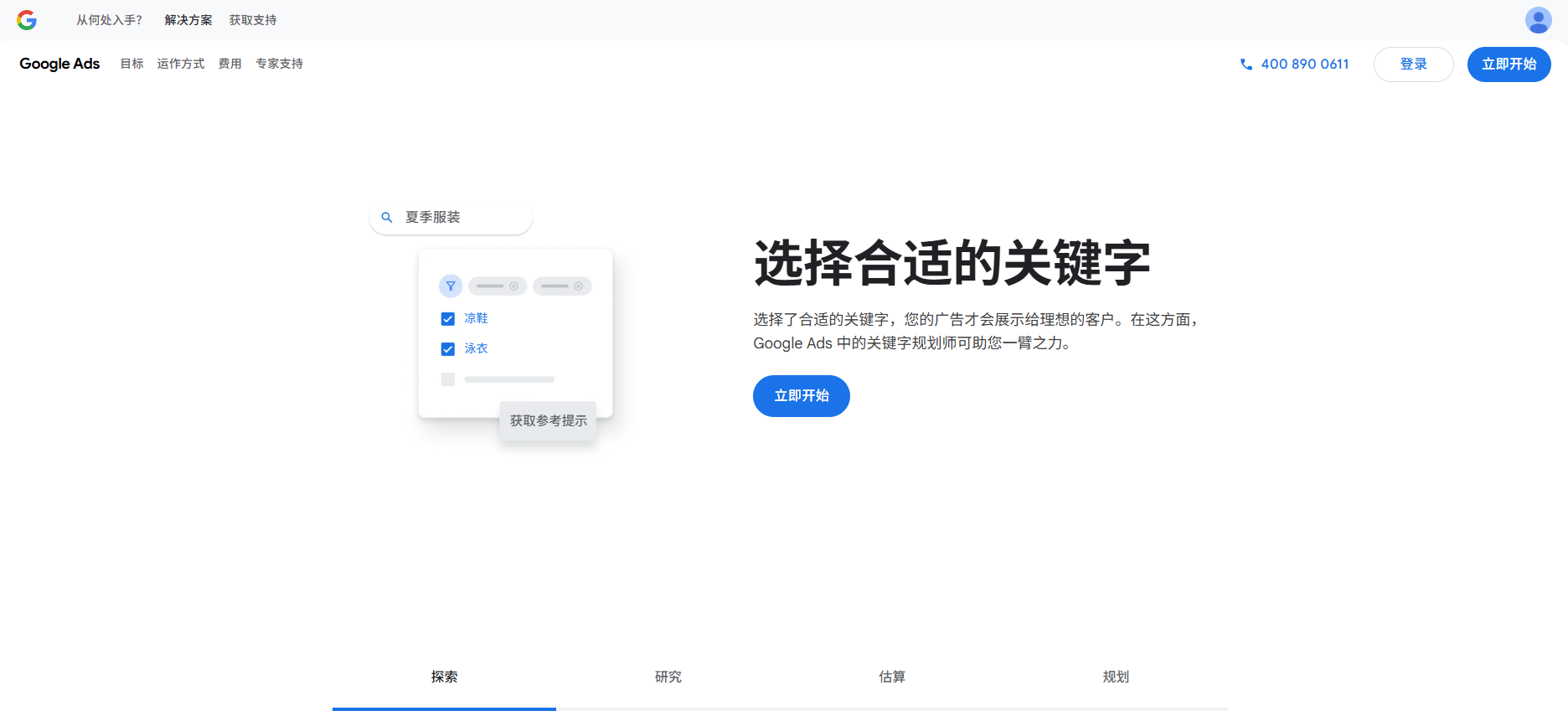Screen dimensions: 1568x716
Task: Open the 运作方式 navigation item
Action: pyautogui.click(x=181, y=64)
